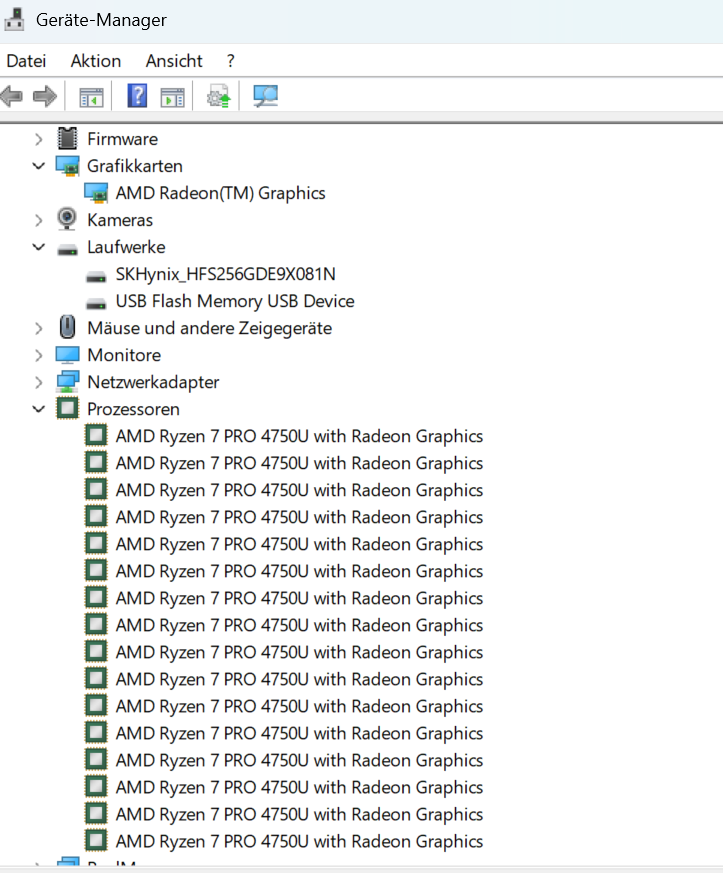Select USB Flash Memory USB Device
Viewport: 723px width, 873px height.
pyautogui.click(x=235, y=301)
